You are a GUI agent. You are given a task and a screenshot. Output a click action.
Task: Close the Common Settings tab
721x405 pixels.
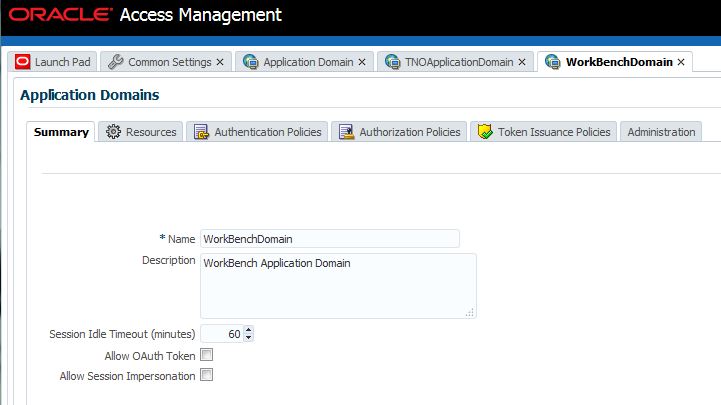coord(220,62)
